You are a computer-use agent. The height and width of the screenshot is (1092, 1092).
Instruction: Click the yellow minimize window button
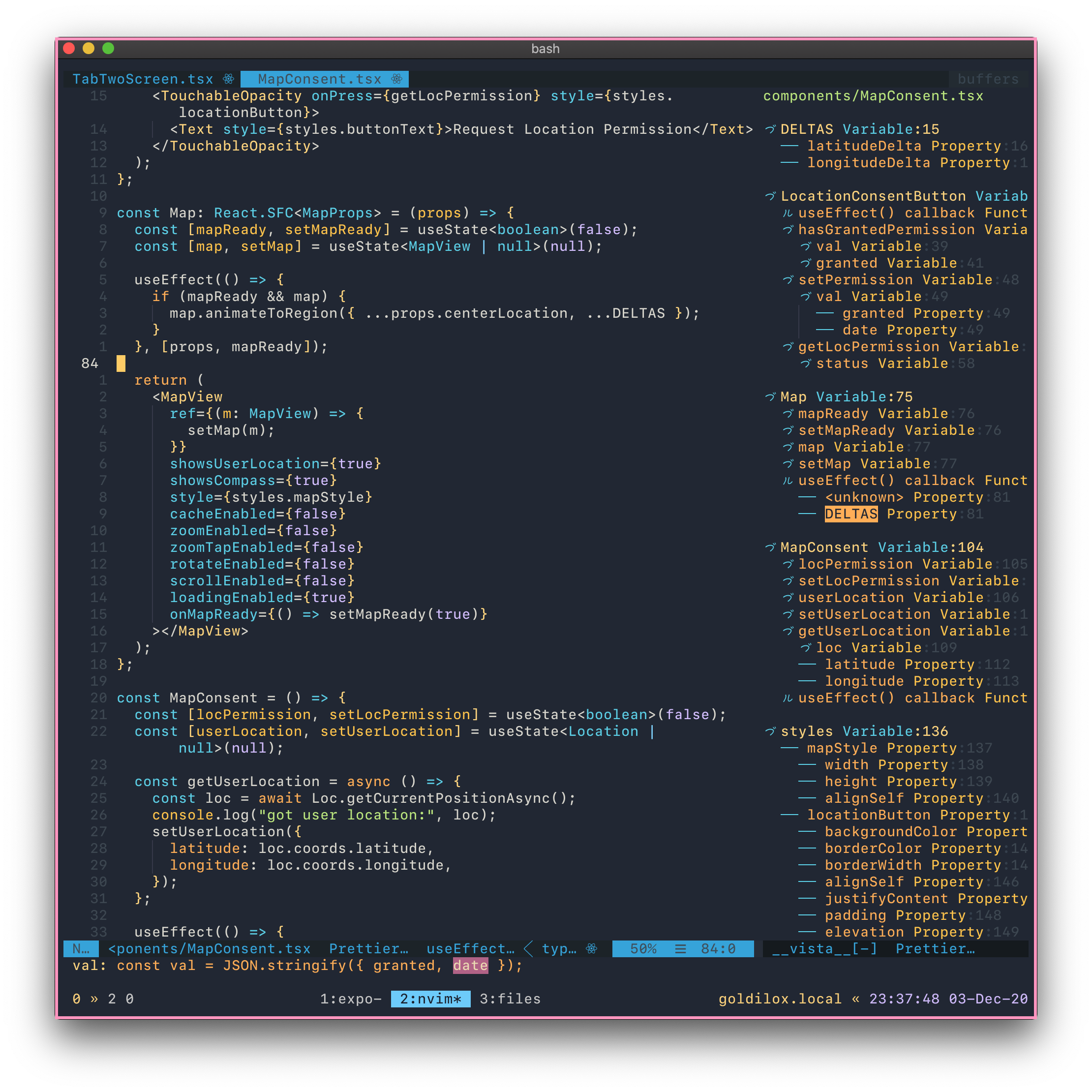pyautogui.click(x=88, y=49)
